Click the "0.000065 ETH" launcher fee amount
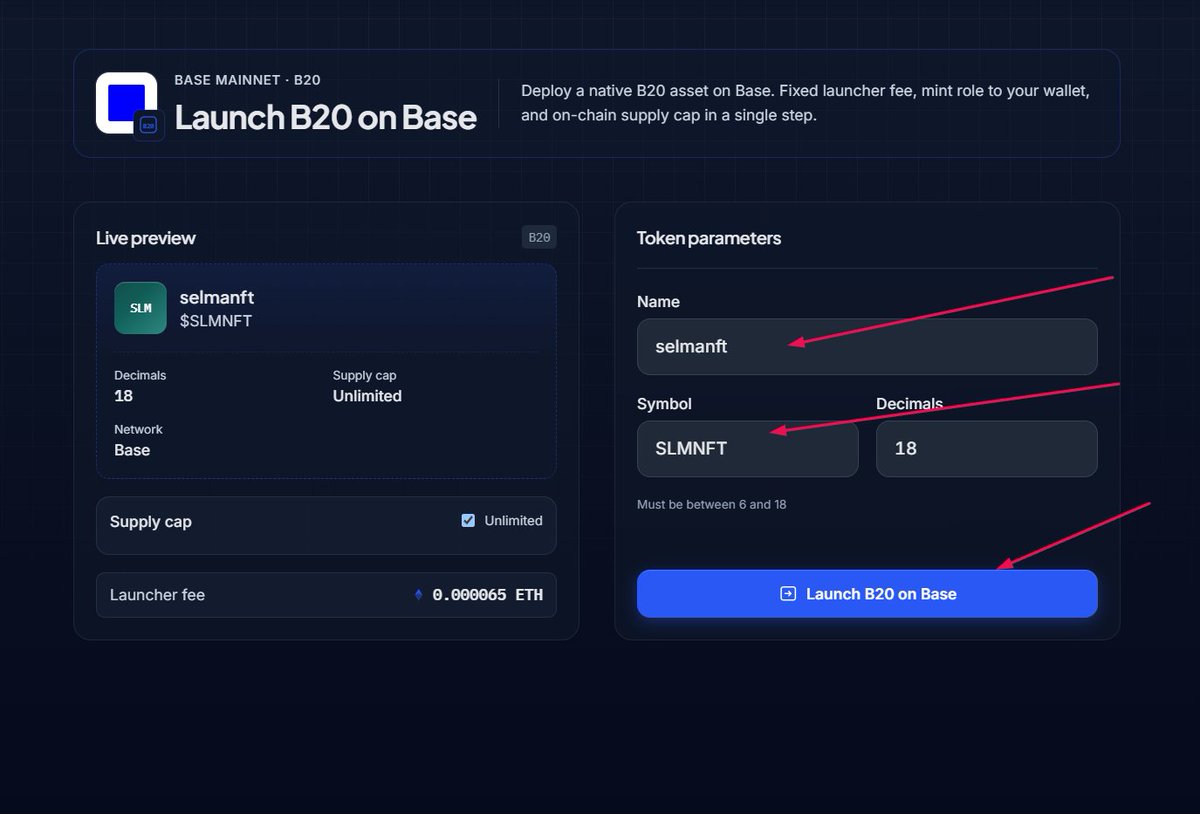The image size is (1200, 814). [x=488, y=595]
